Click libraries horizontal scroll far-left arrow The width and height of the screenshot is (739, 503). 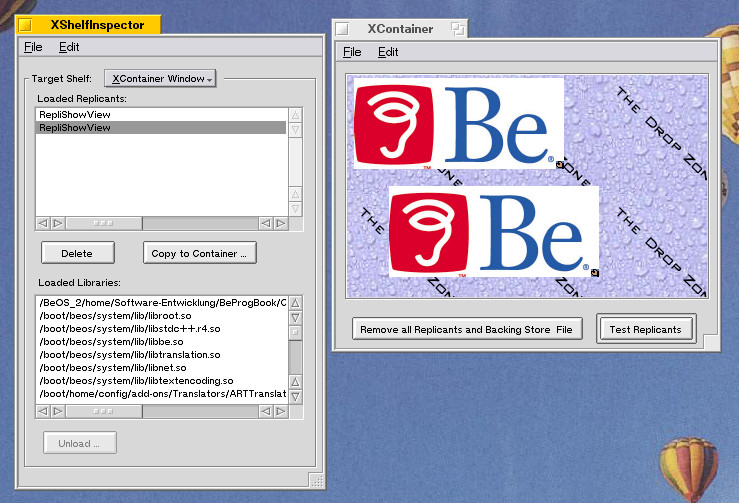tap(43, 412)
